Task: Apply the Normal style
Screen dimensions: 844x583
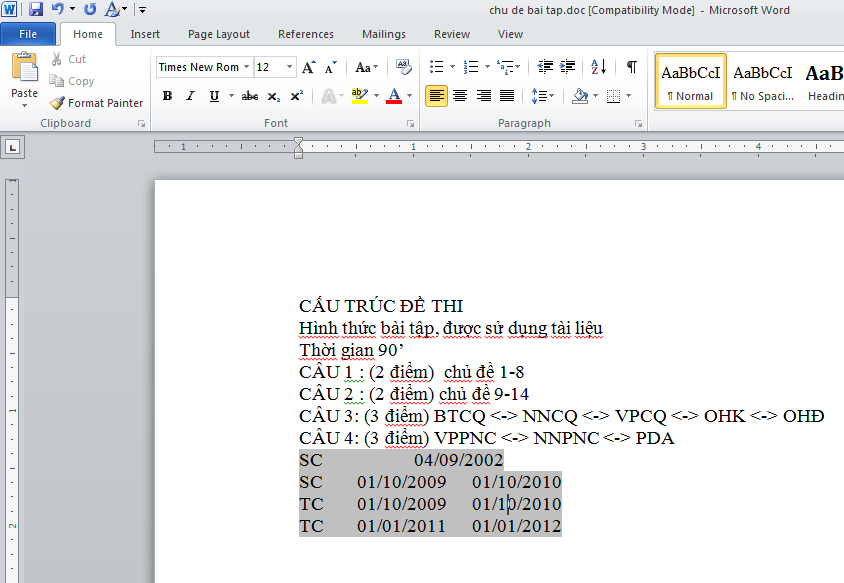Action: (691, 81)
